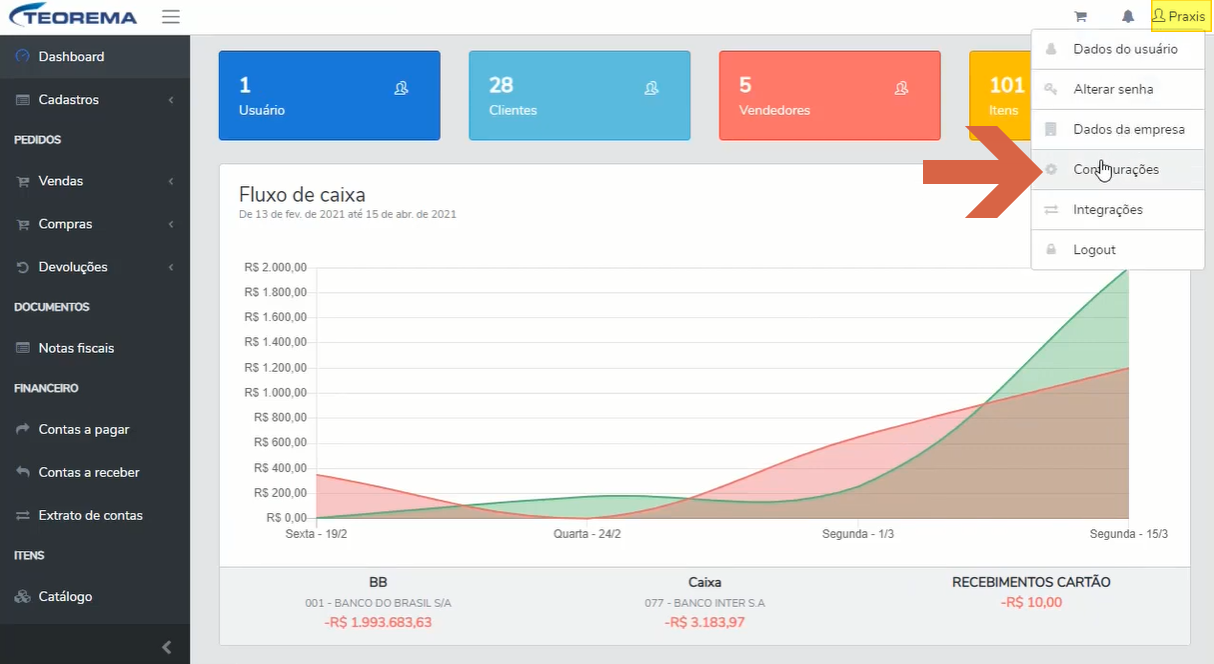Click the Notas fiscais document icon
1214x664 pixels.
coord(22,349)
